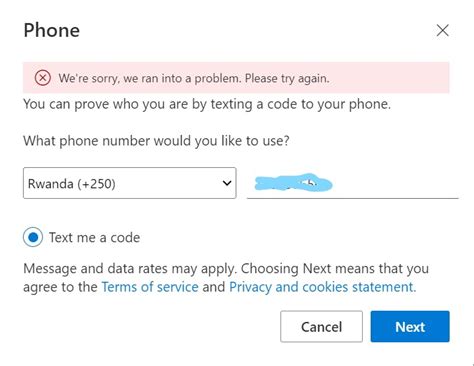Click the "You can prove who you are" sentence
The height and width of the screenshot is (366, 474).
(x=207, y=104)
